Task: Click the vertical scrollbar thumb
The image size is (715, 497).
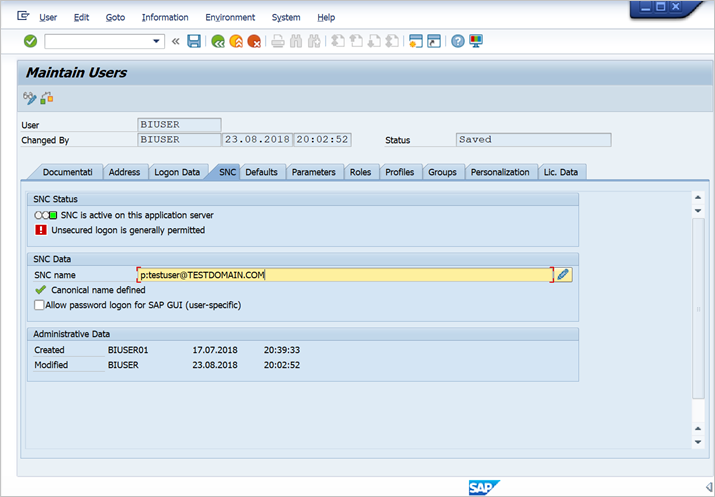Action: point(698,309)
